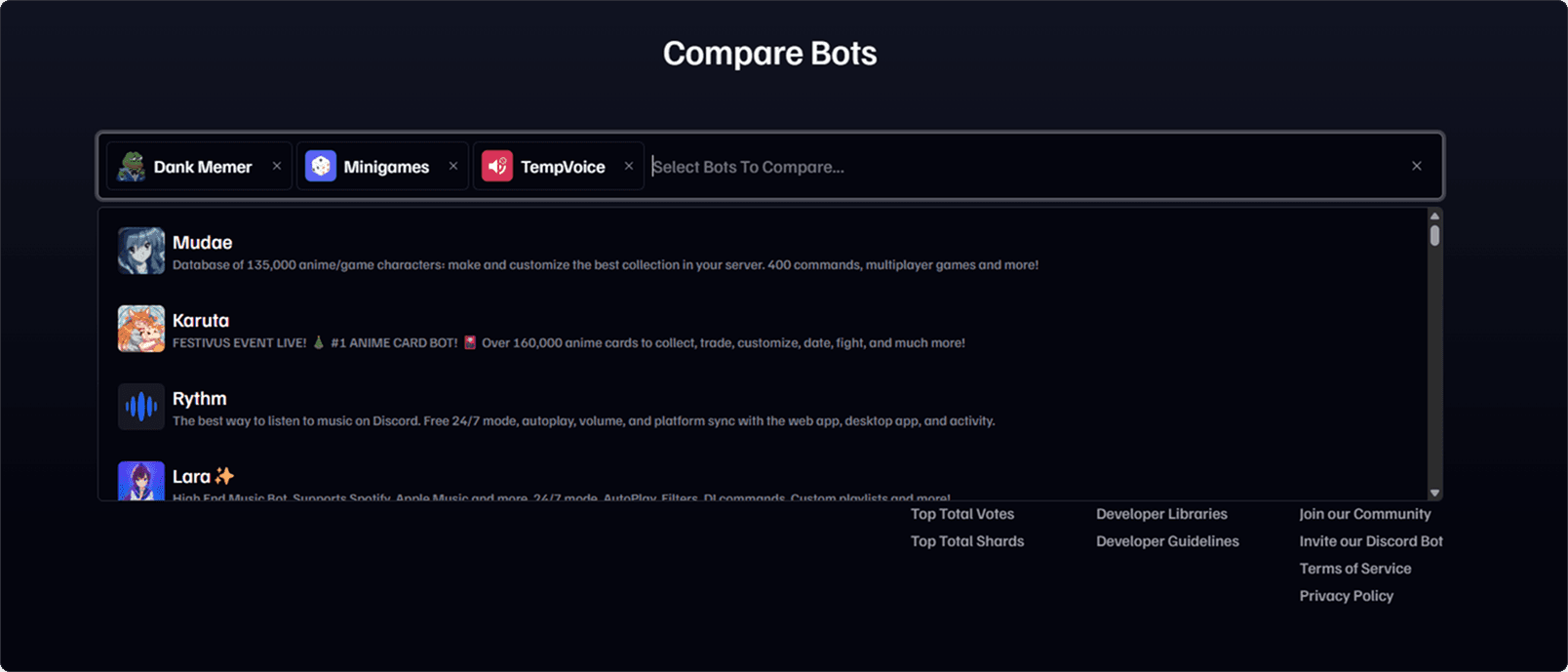Click the Lara avatar thumbnail
1568x672 pixels.
141,481
